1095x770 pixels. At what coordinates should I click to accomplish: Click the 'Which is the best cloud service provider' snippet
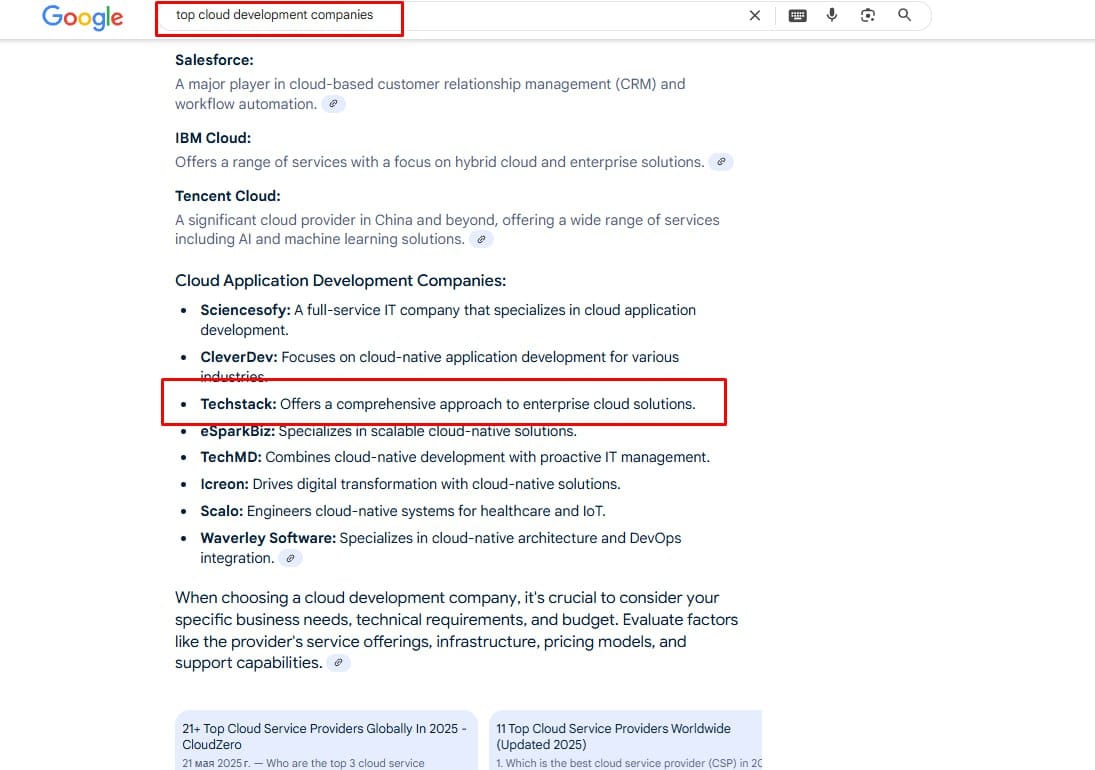coord(629,763)
